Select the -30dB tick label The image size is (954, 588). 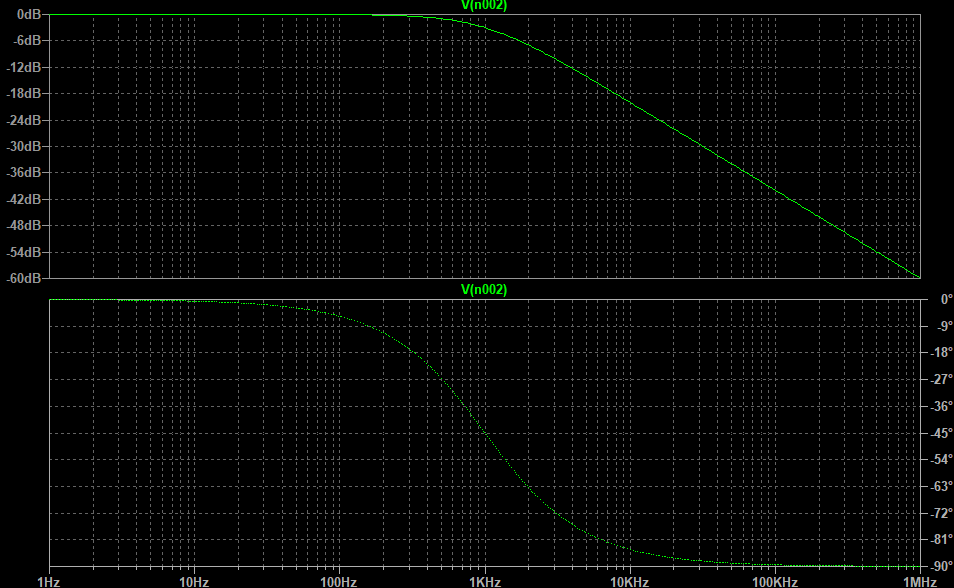coord(25,146)
